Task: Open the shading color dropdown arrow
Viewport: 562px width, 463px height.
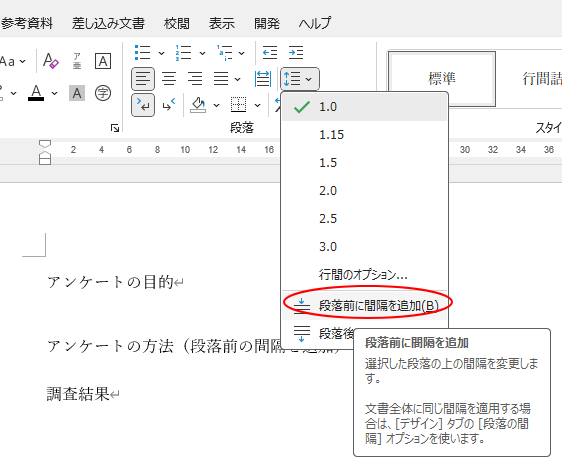Action: (216, 105)
